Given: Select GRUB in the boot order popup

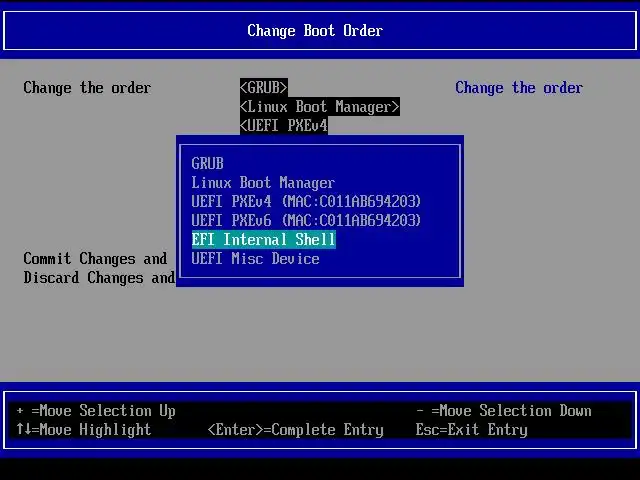Looking at the screenshot, I should 207,164.
